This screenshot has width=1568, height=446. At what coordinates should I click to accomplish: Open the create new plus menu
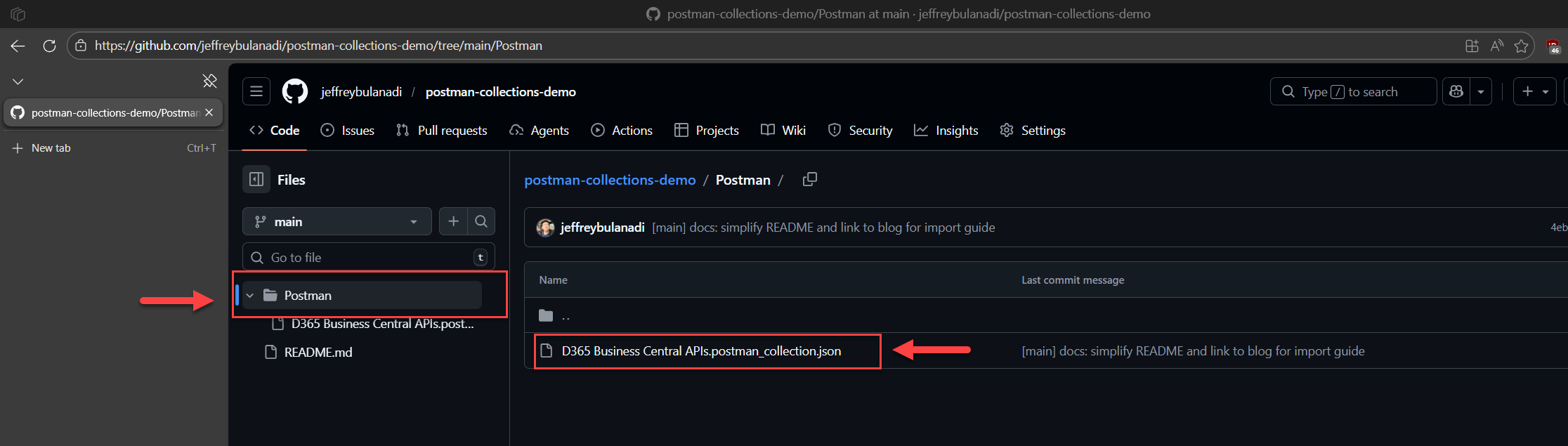1535,91
